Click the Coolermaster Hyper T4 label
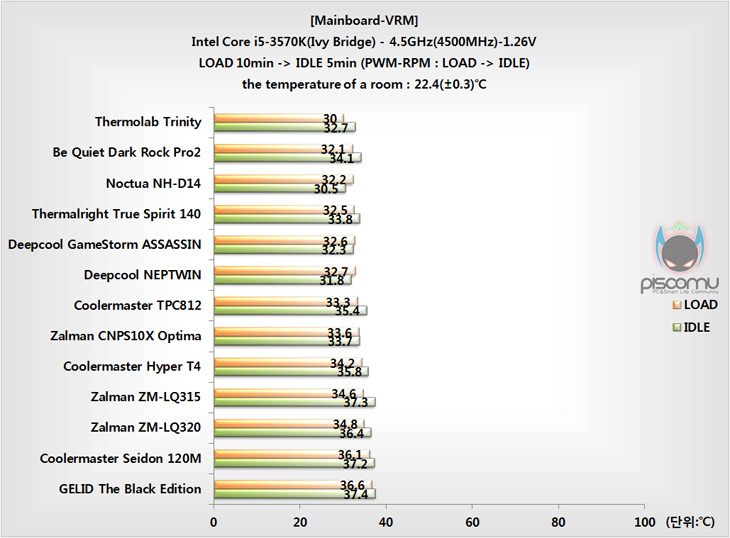730x538 pixels. (x=132, y=367)
